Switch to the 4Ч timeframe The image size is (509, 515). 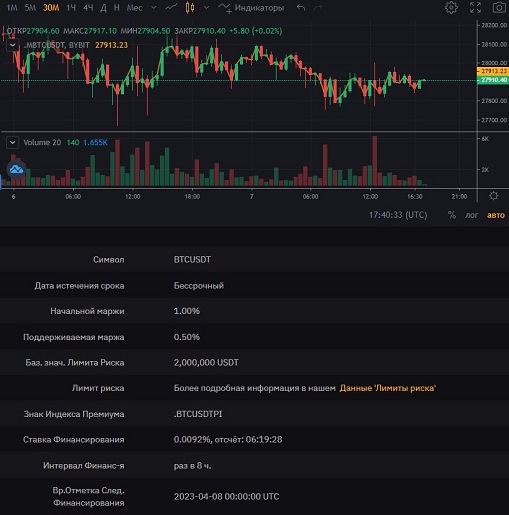pos(88,8)
